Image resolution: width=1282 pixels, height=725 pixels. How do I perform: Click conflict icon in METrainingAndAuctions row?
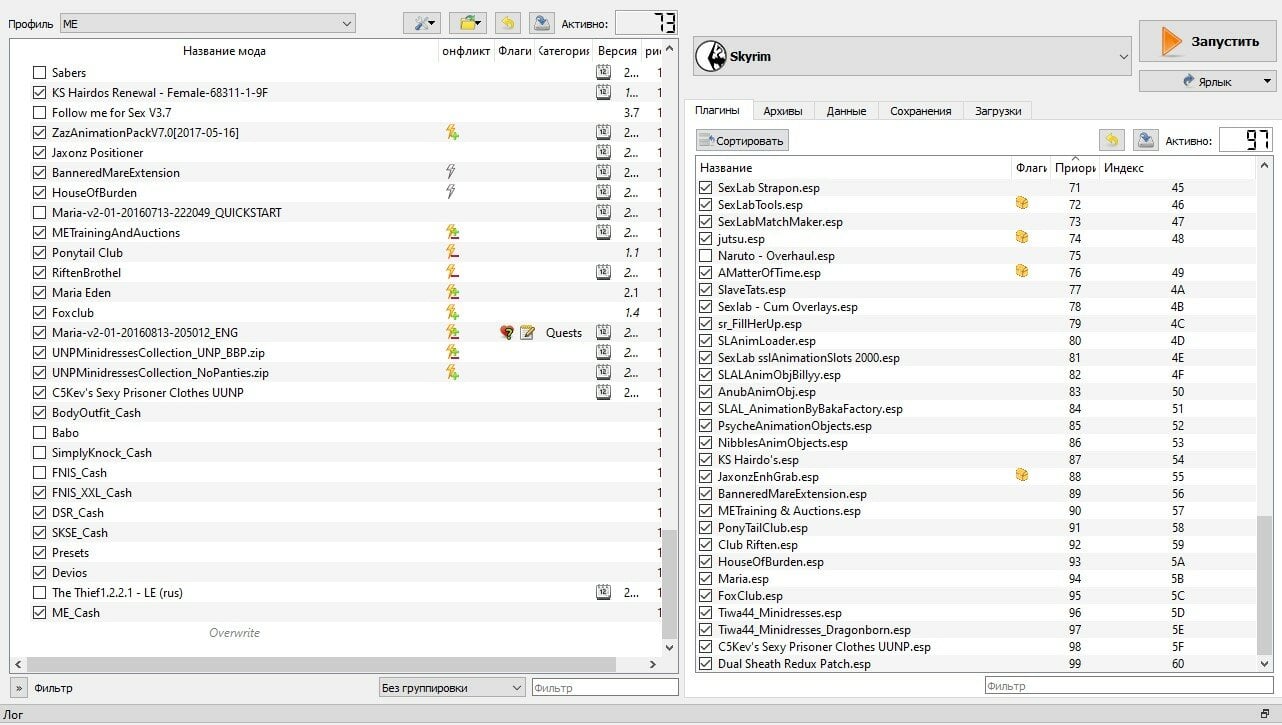(452, 232)
